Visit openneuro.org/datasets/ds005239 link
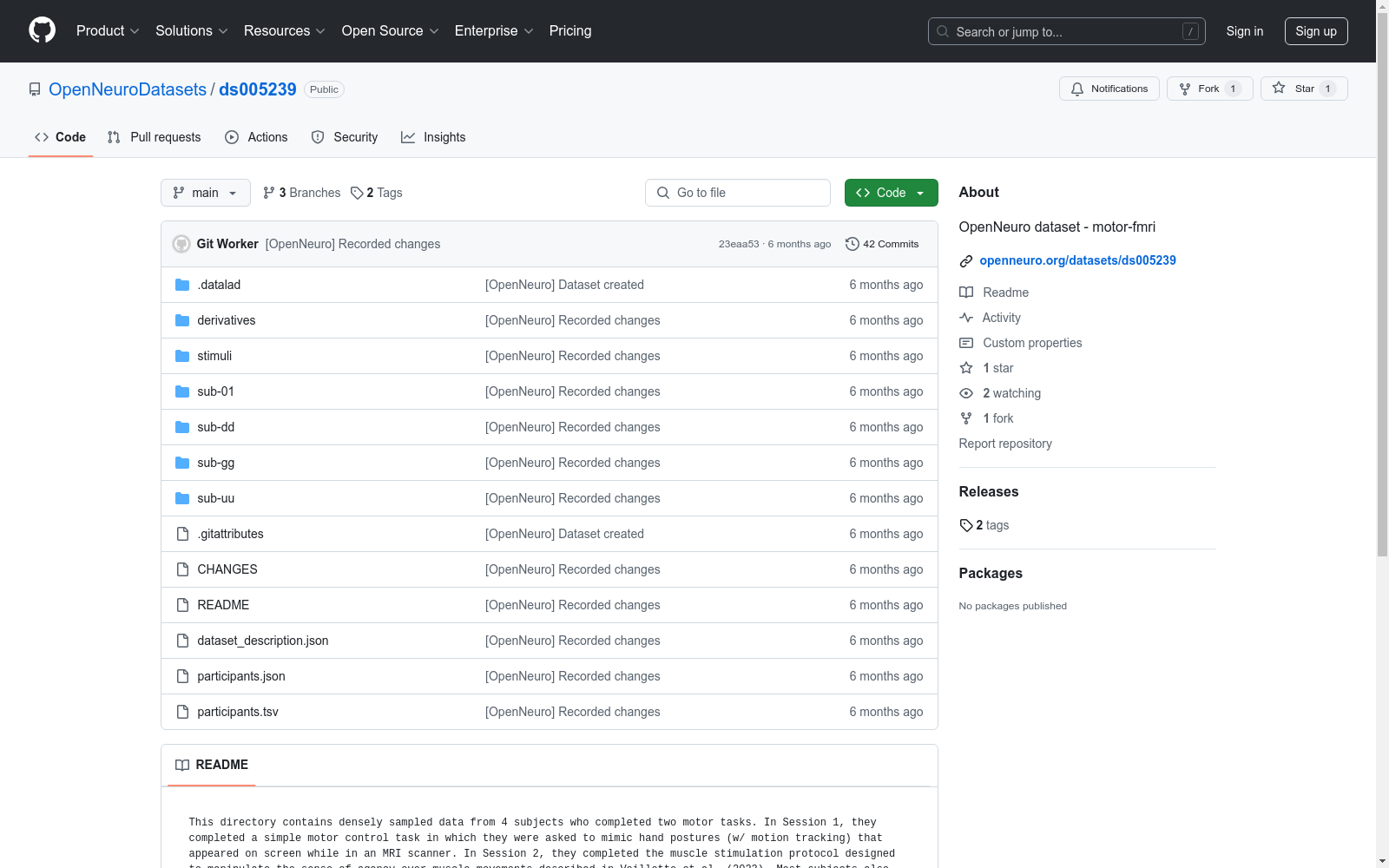1389x868 pixels. [x=1077, y=260]
